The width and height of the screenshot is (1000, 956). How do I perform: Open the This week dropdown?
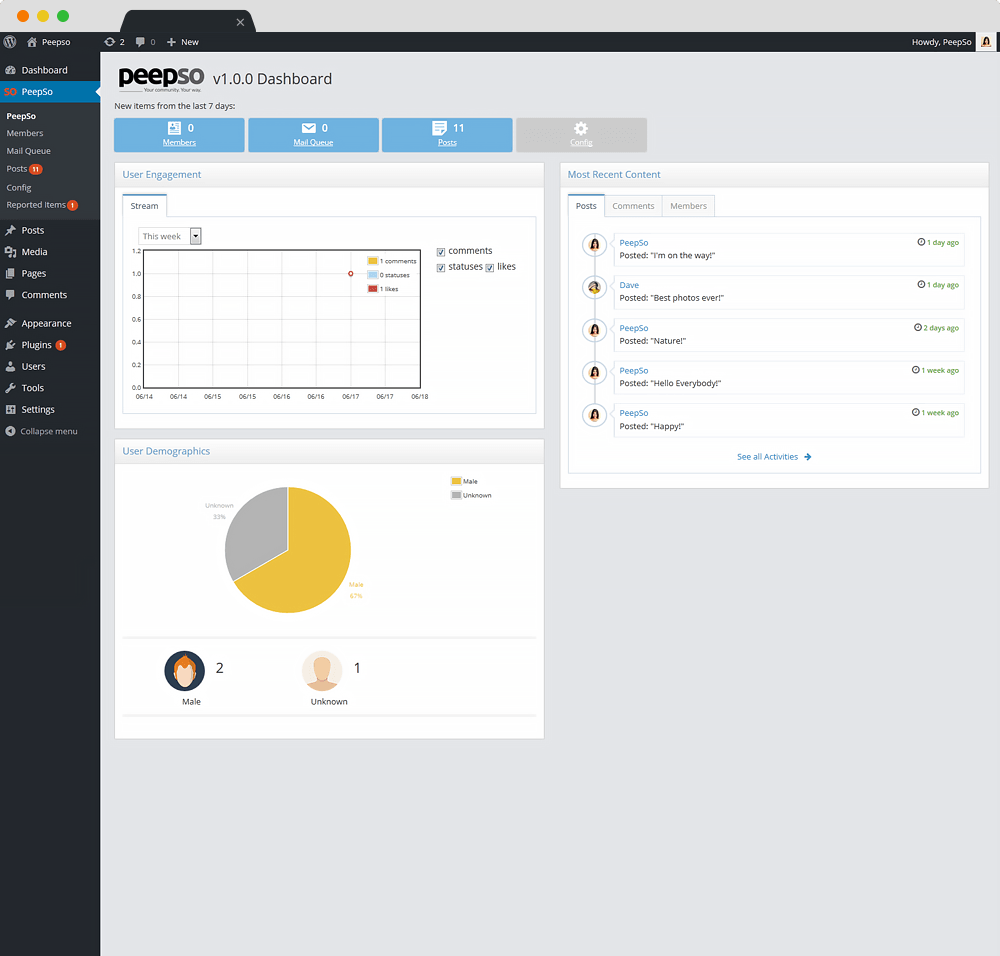tap(170, 236)
